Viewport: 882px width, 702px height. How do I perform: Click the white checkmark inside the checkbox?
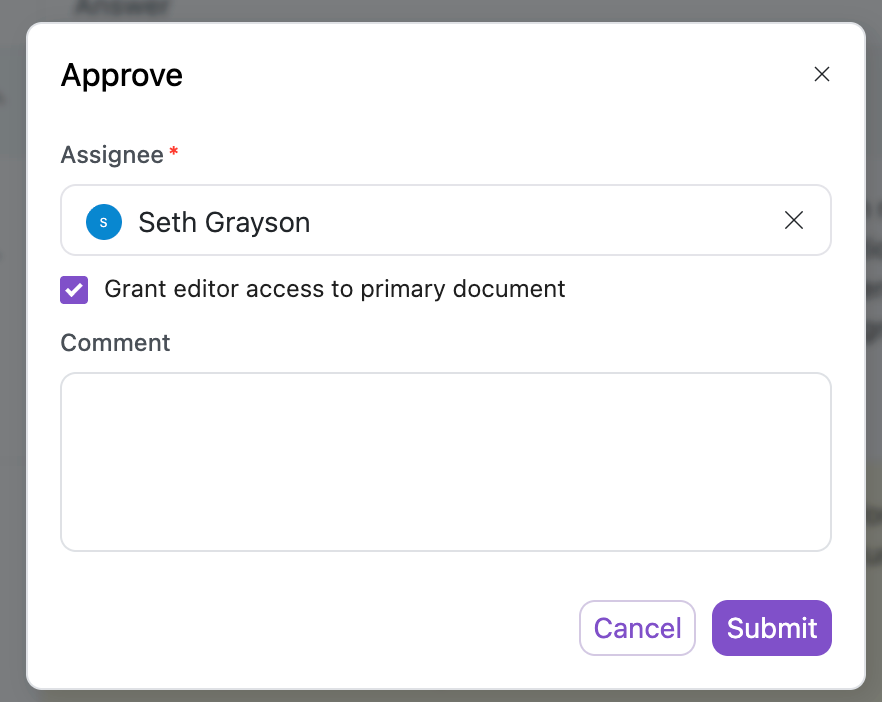coord(74,290)
